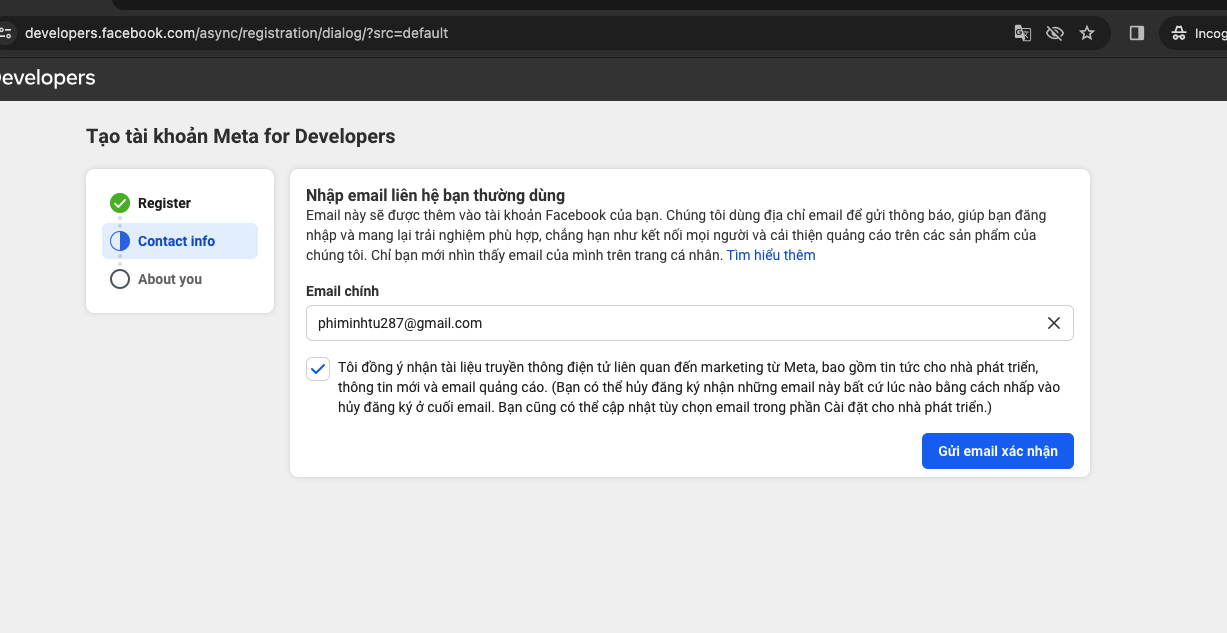Click the Nhập email liên hệ bạn thường dùng heading
This screenshot has width=1227, height=633.
coord(435,195)
